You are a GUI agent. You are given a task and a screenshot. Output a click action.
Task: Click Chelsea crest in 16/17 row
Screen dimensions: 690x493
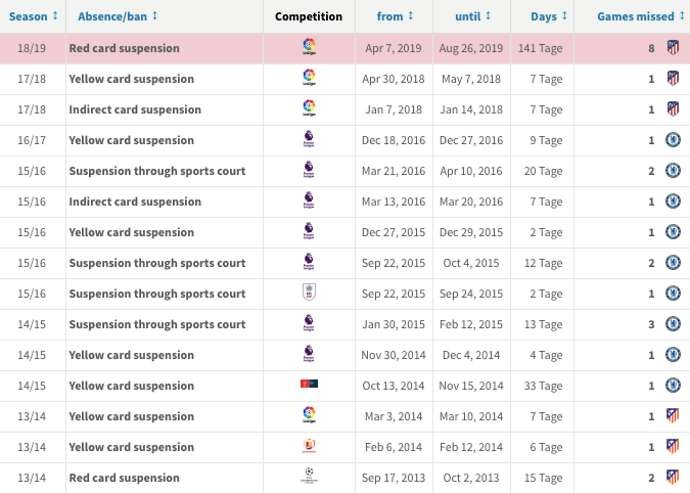[x=673, y=140]
